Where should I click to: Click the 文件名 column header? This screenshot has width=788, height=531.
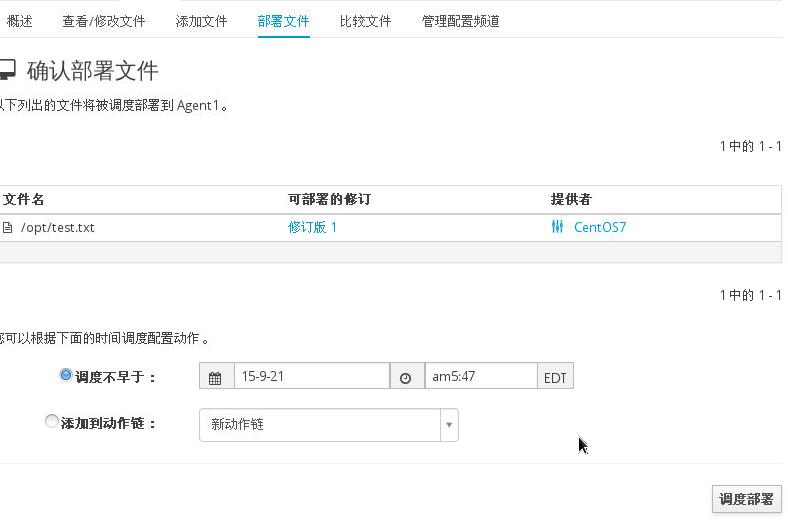pos(23,199)
